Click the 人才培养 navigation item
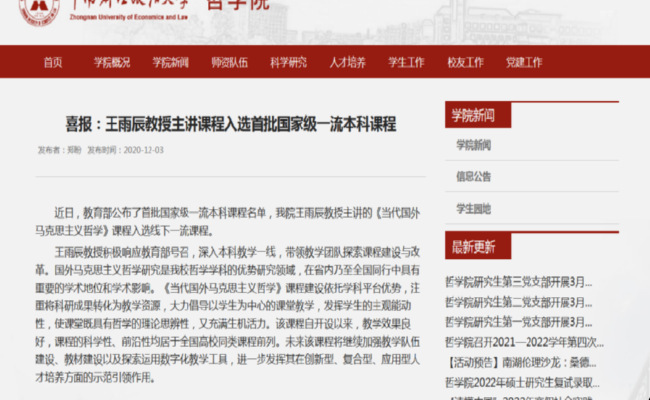The height and width of the screenshot is (400, 650). point(347,62)
